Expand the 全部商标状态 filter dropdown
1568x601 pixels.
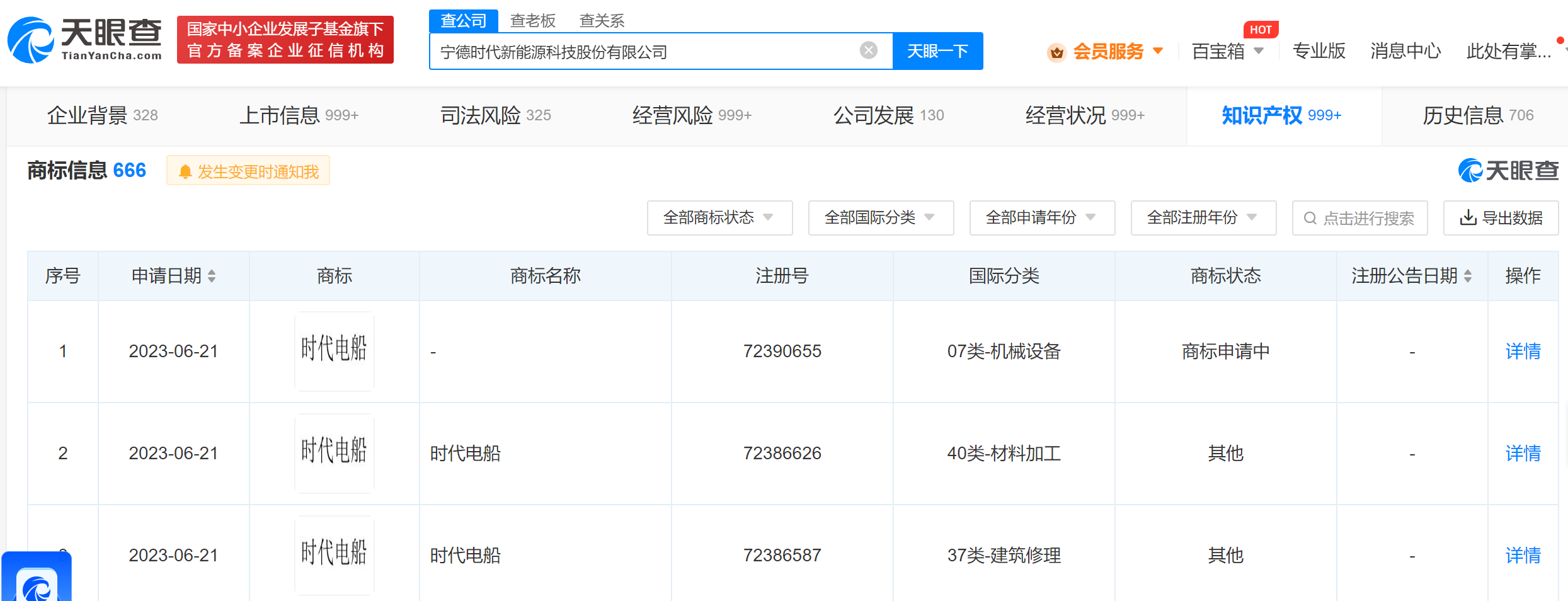[719, 218]
